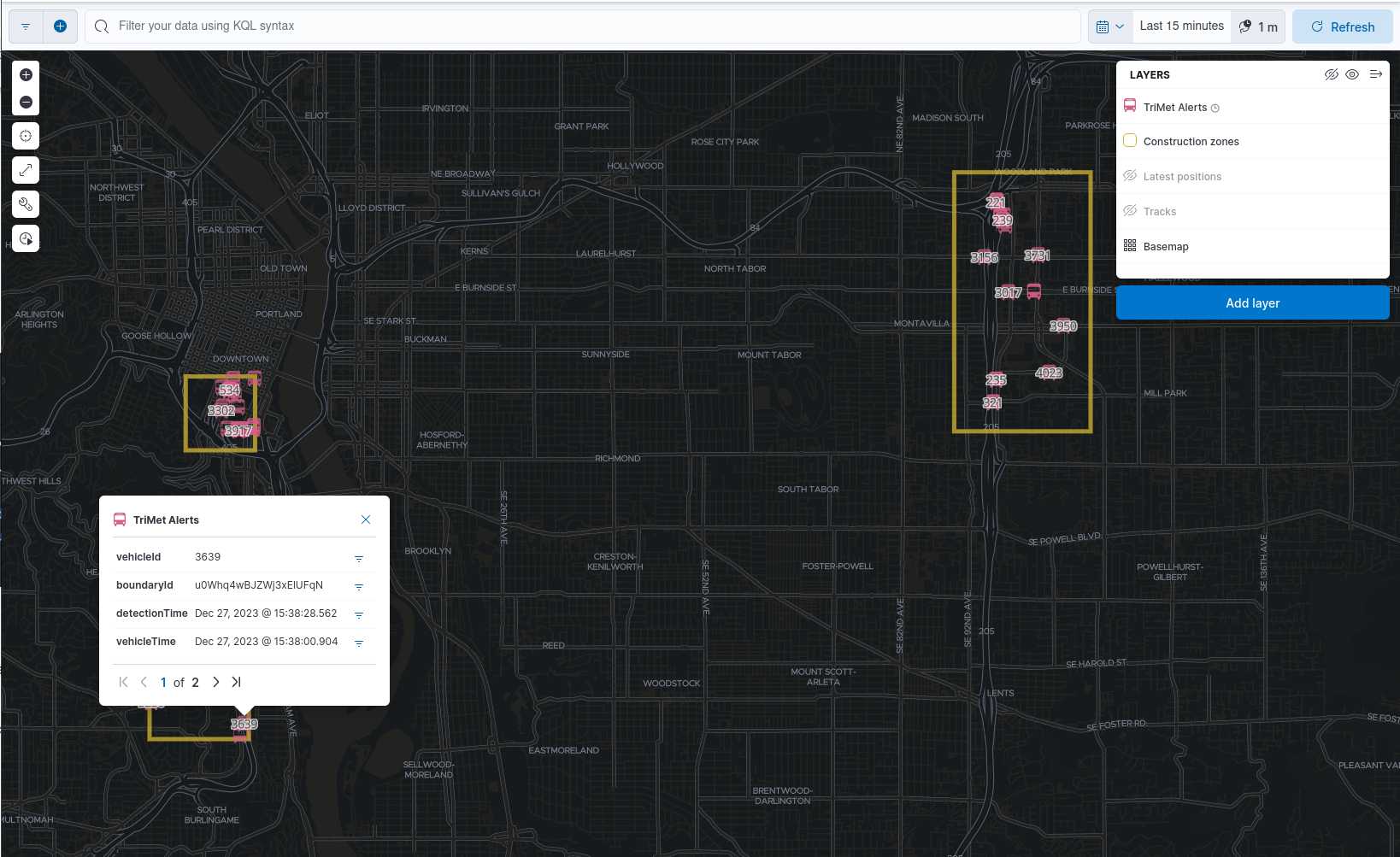Open the timeslider control on the map
1400x857 pixels.
click(x=25, y=238)
